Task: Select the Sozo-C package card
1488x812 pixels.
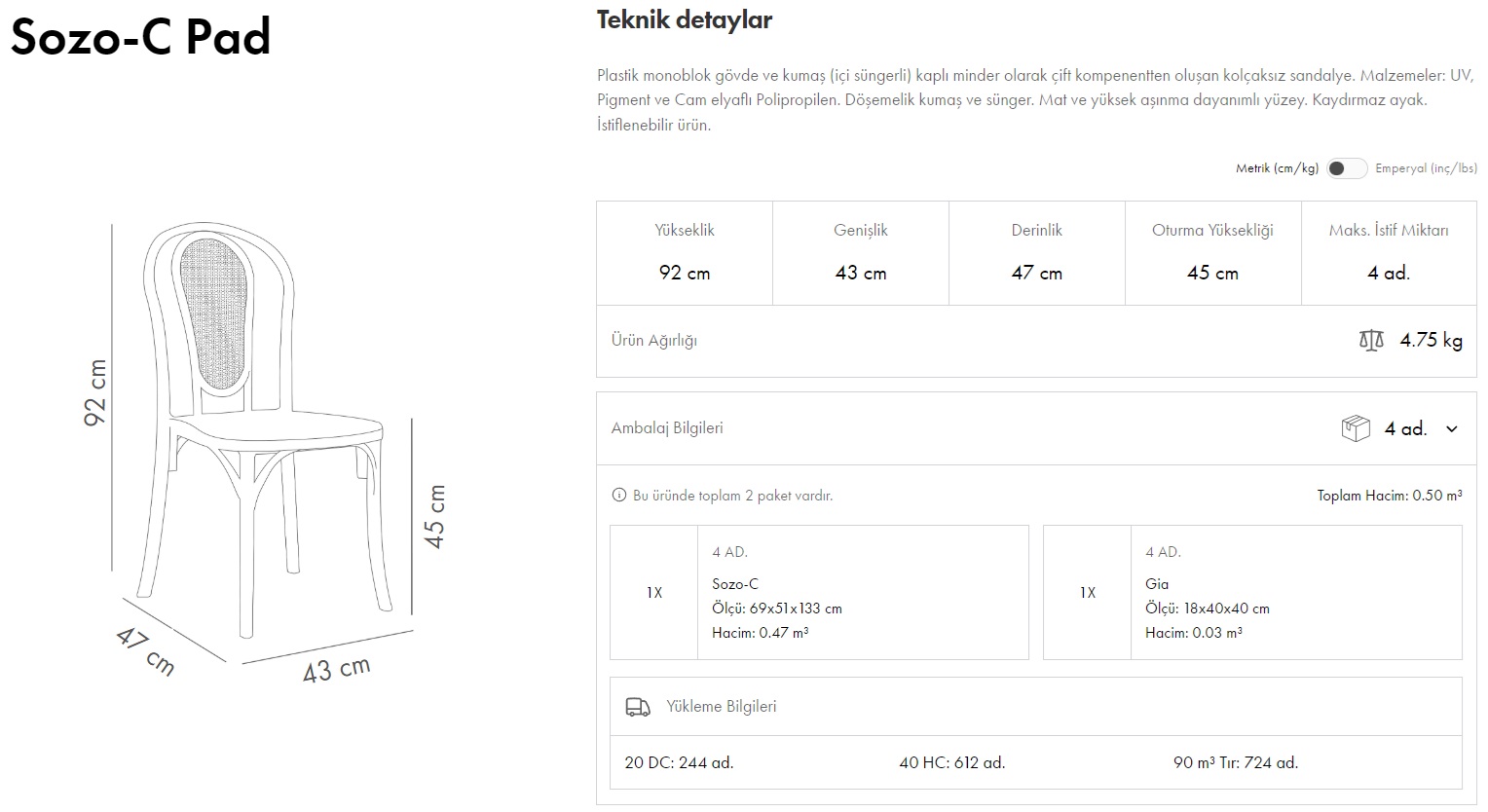Action: click(819, 592)
